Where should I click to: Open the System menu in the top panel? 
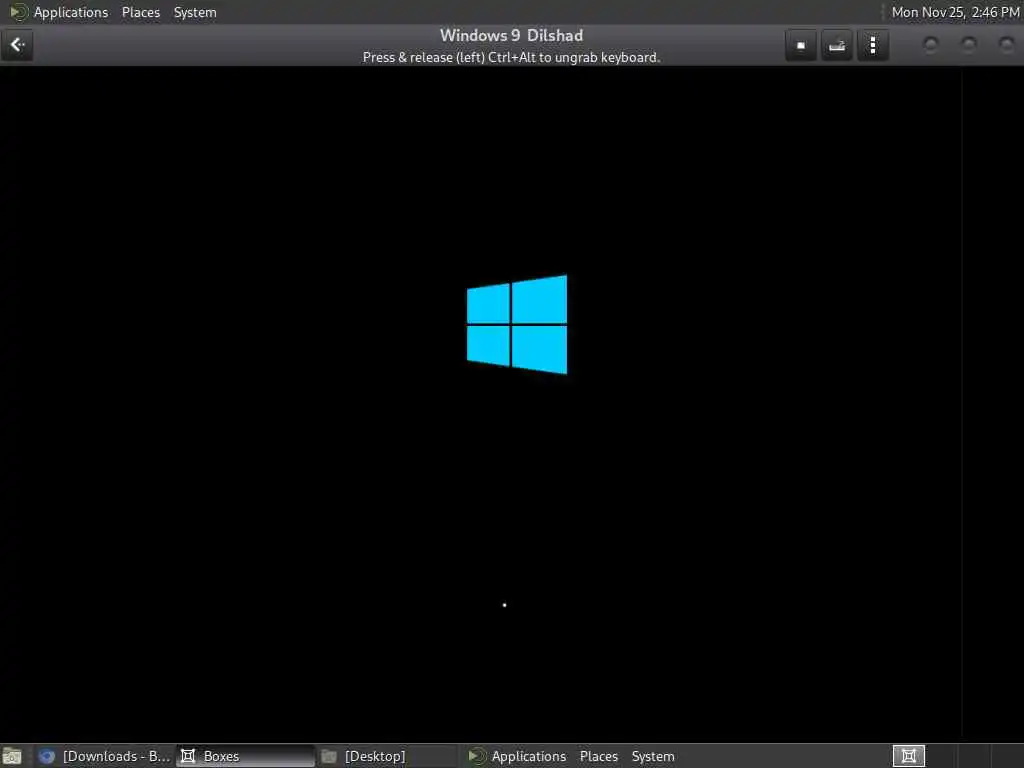195,12
